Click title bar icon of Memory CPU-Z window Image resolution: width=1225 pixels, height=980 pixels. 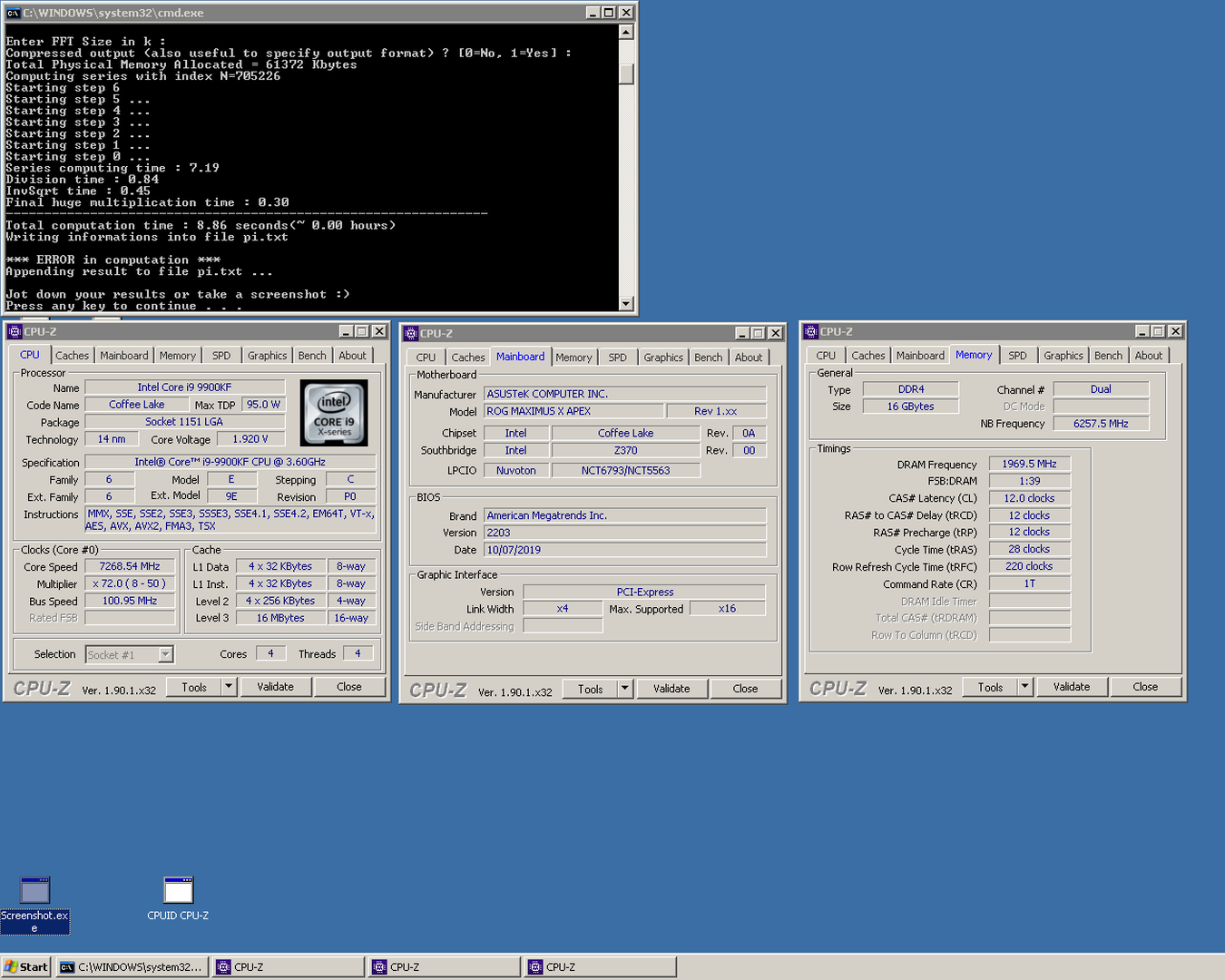click(x=811, y=331)
